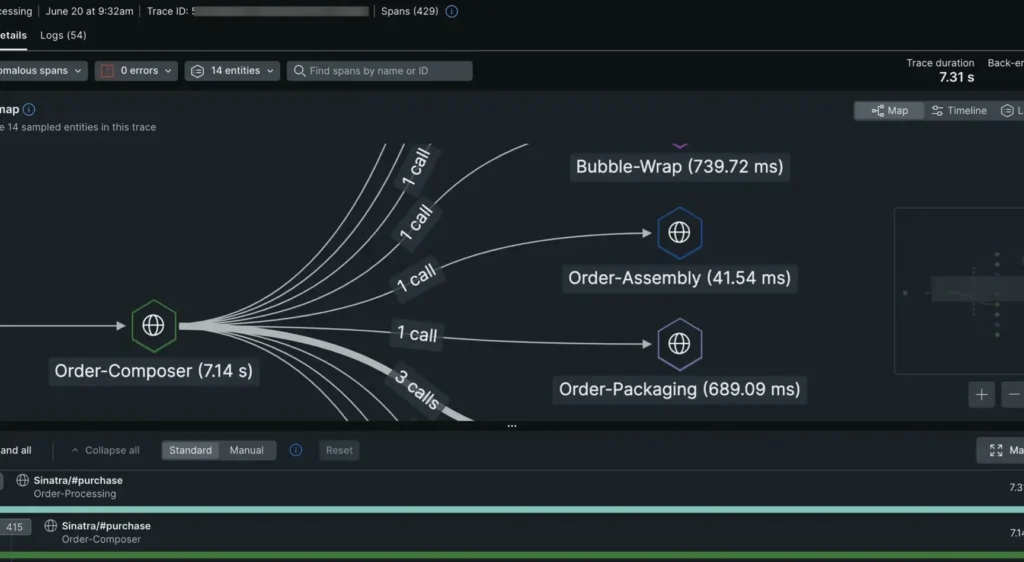
Task: Switch span view to Standard mode
Action: tap(190, 450)
